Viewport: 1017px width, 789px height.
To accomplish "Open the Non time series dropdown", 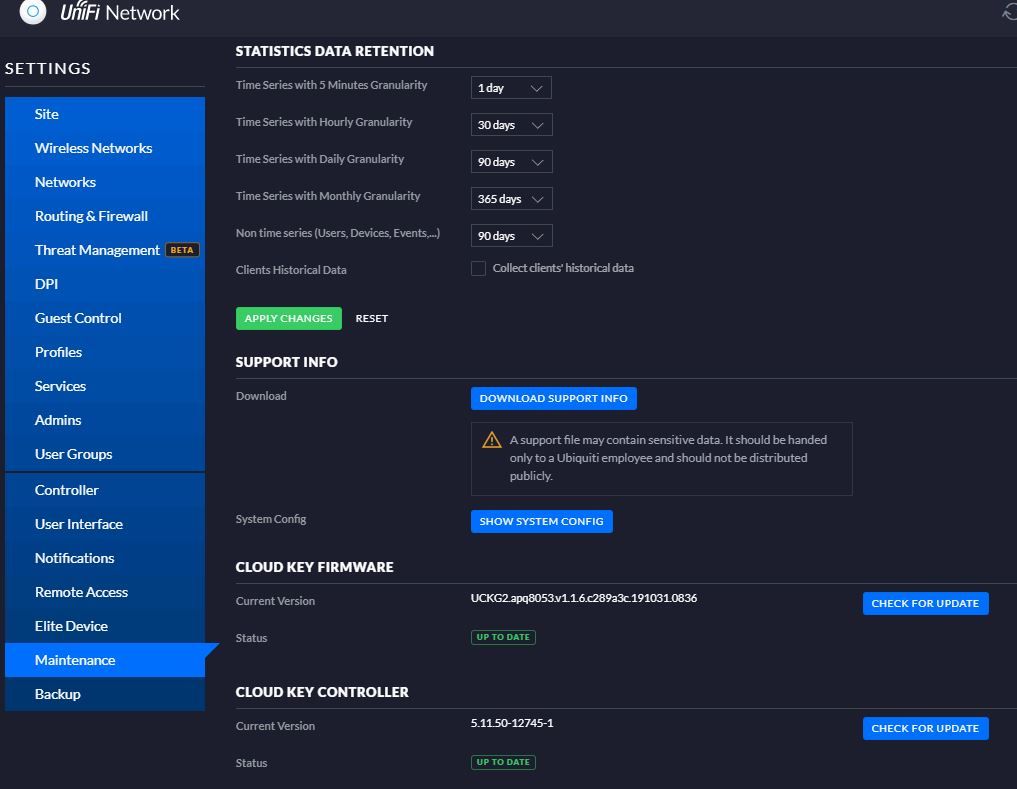I will [x=511, y=236].
